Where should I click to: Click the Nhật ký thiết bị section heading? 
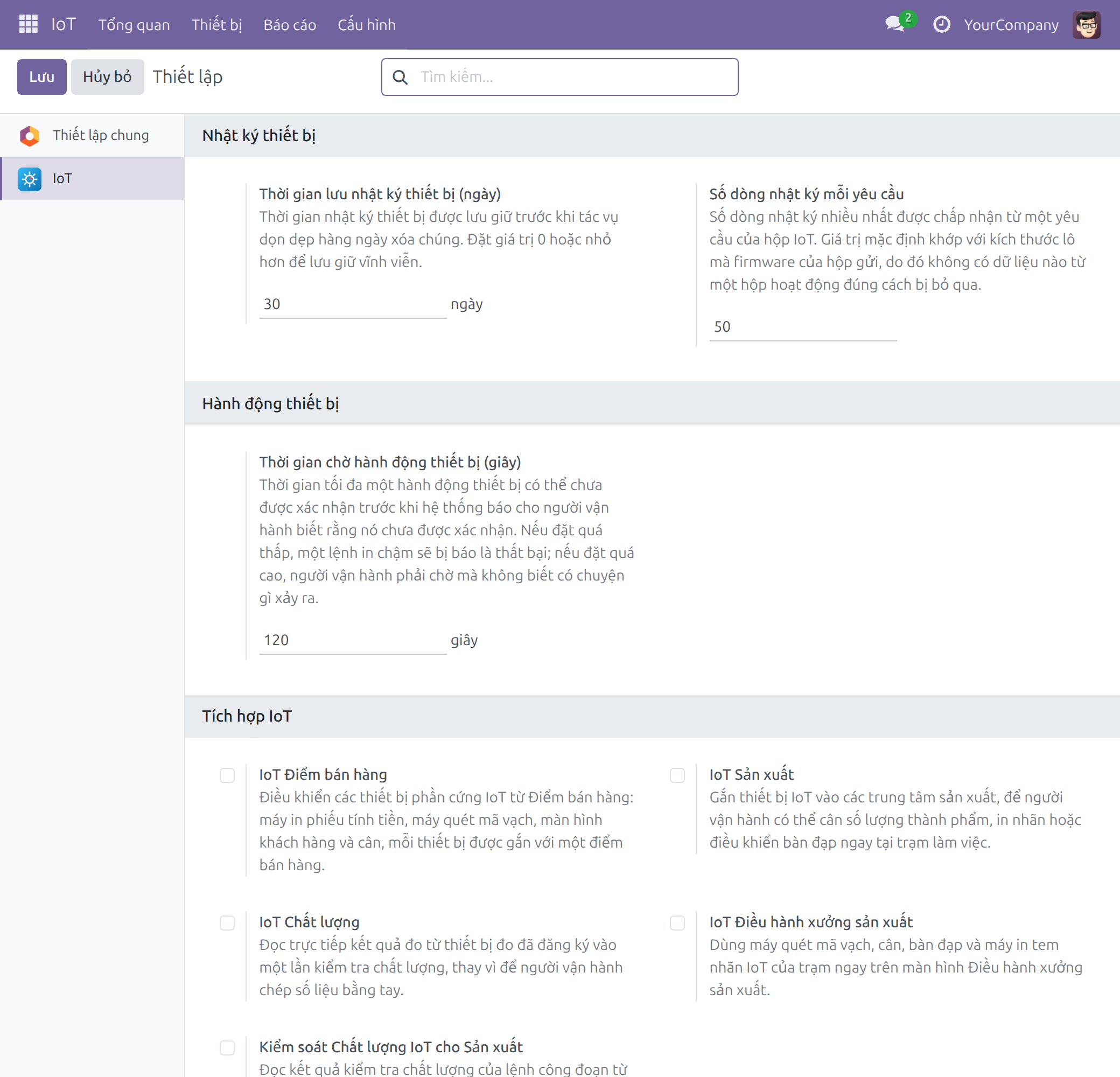coord(259,135)
